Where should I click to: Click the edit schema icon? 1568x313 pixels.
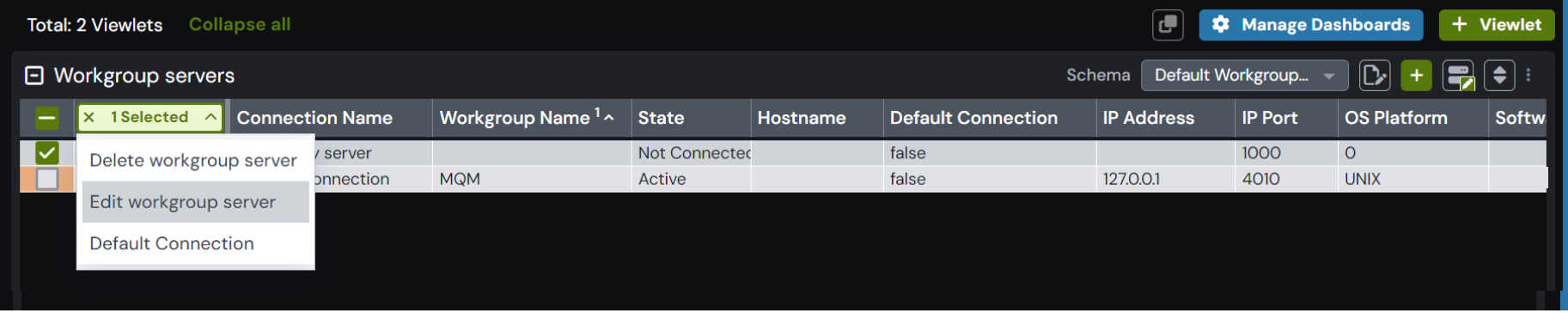pos(1375,76)
